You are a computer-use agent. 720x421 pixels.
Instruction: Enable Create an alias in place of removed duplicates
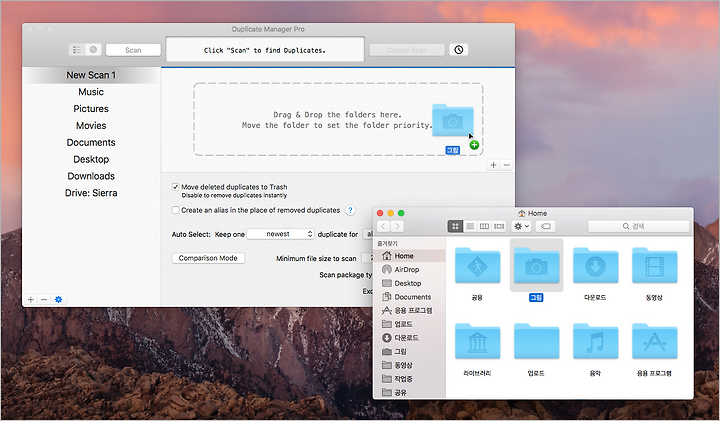tap(175, 210)
